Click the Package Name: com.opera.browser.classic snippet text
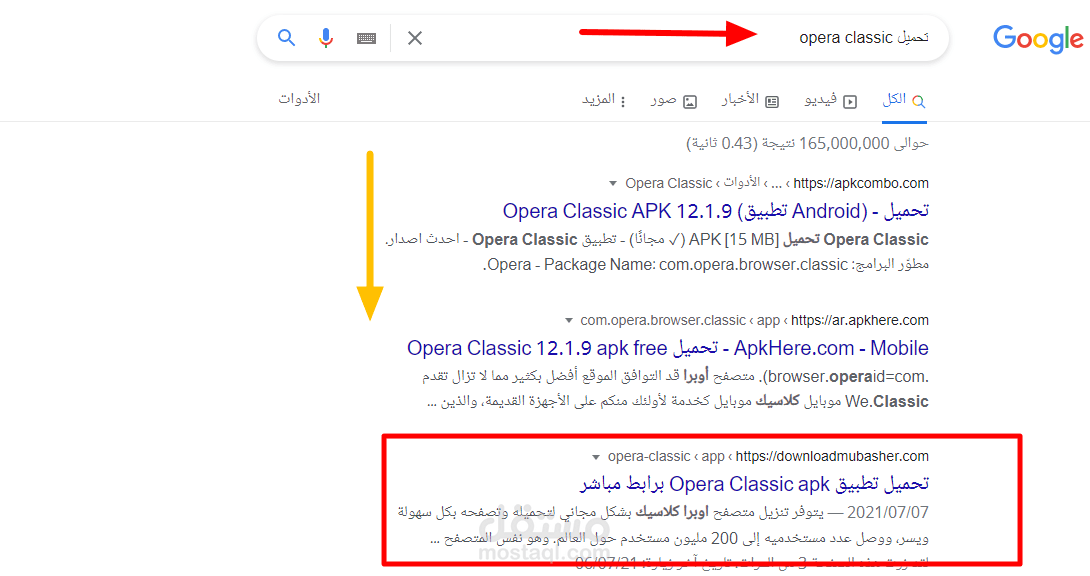The width and height of the screenshot is (1090, 576). pyautogui.click(x=696, y=265)
